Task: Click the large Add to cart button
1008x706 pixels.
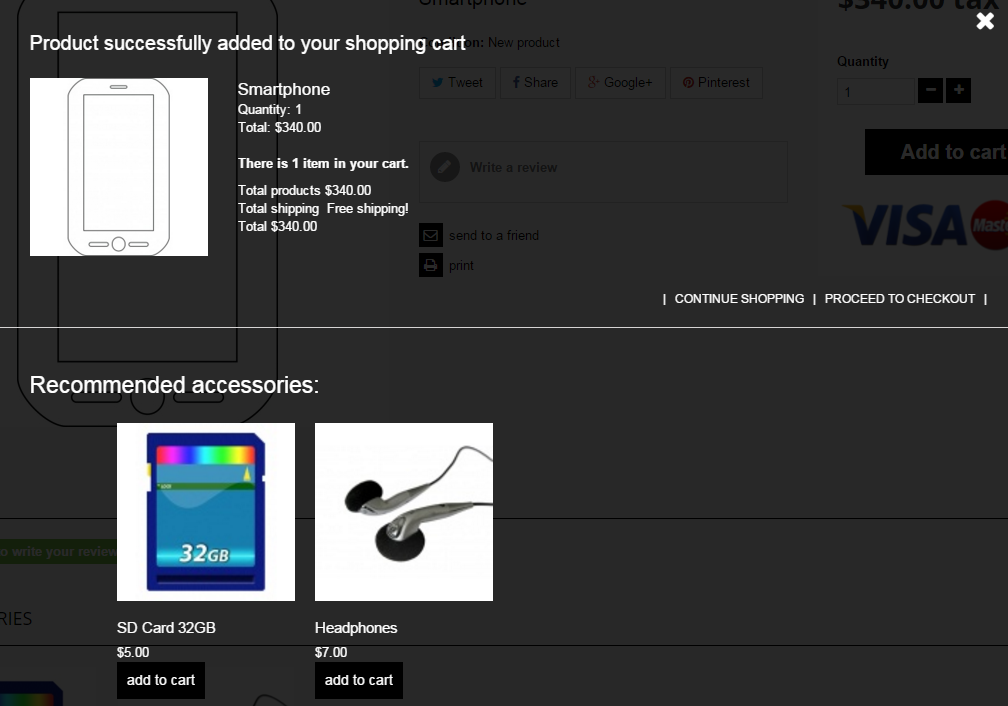Action: 937,152
